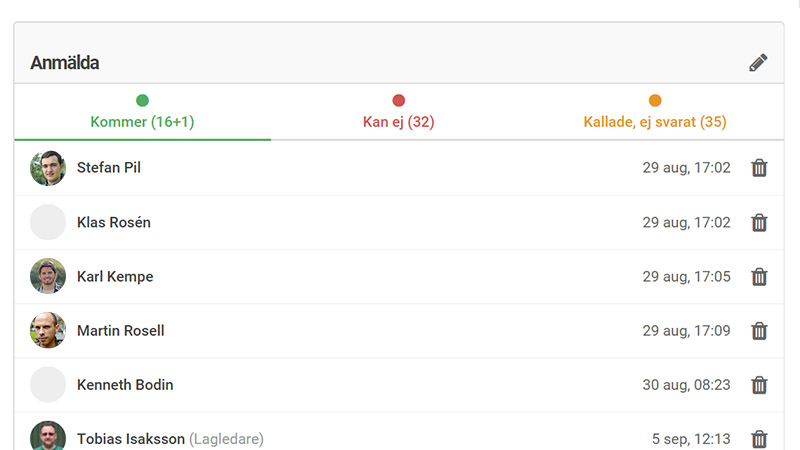Image resolution: width=800 pixels, height=450 pixels.
Task: Show the Kallade, ej svarat (35) tab
Action: click(x=654, y=113)
